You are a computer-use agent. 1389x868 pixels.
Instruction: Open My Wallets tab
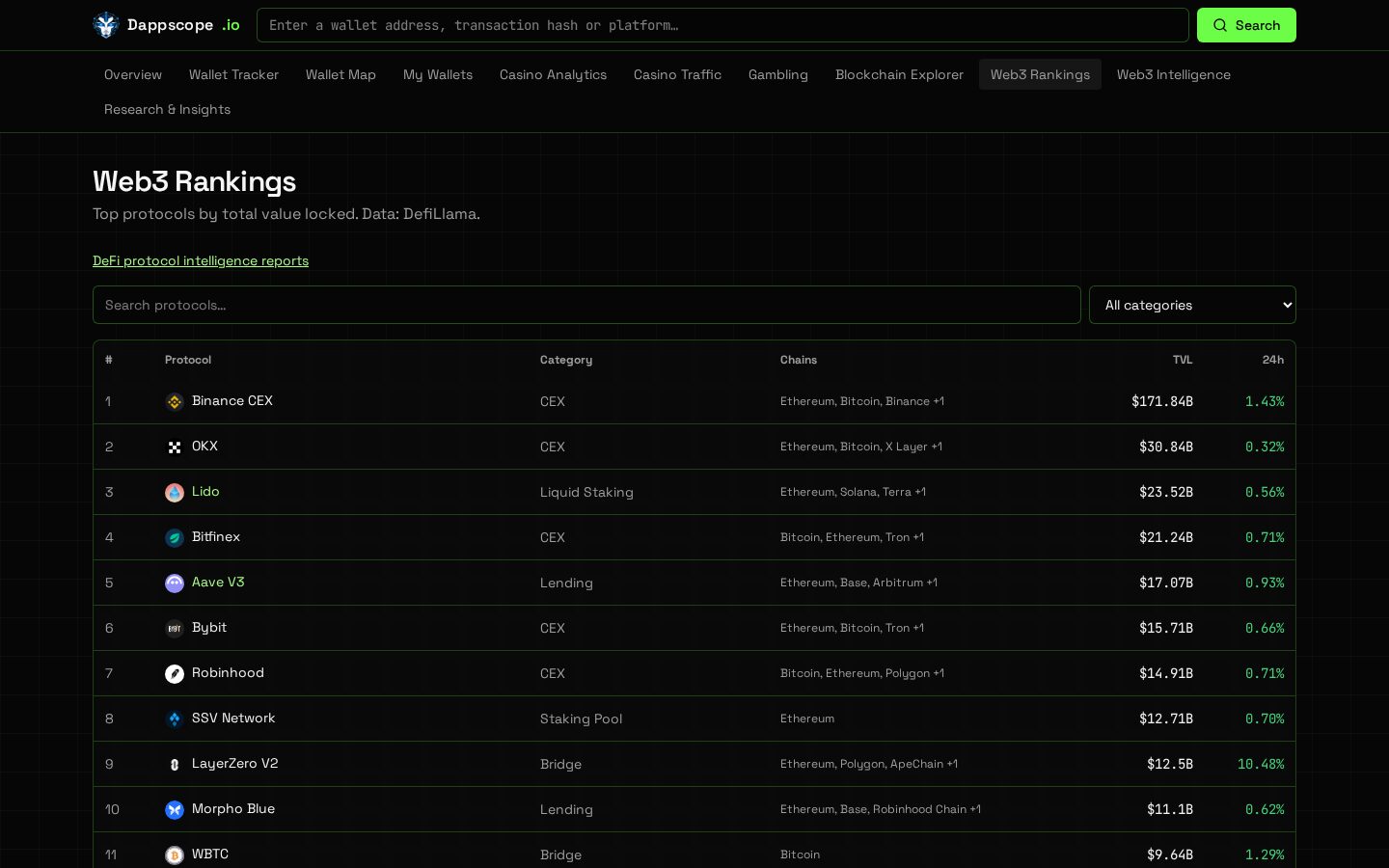438,74
